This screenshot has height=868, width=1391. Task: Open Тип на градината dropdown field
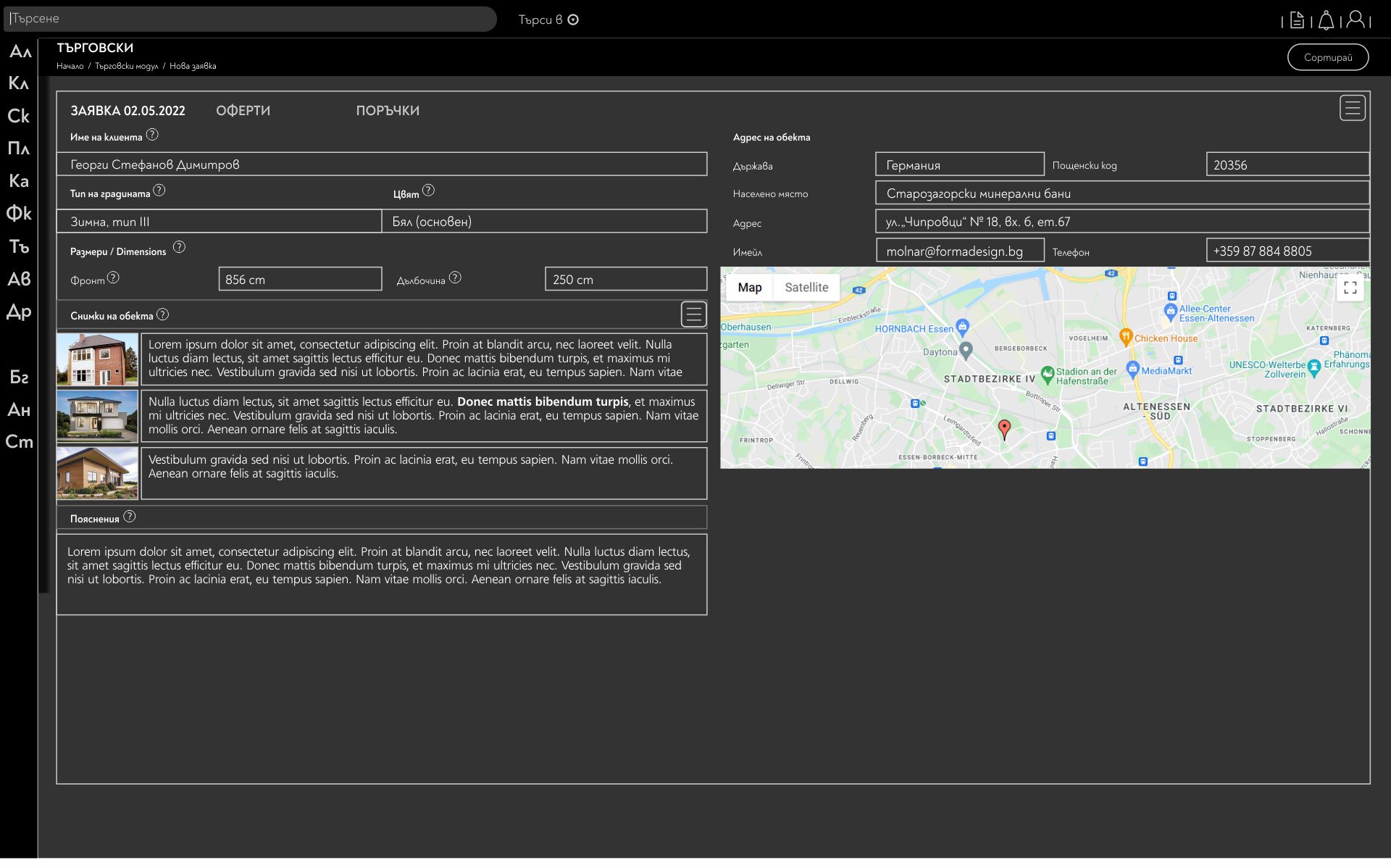pyautogui.click(x=219, y=222)
